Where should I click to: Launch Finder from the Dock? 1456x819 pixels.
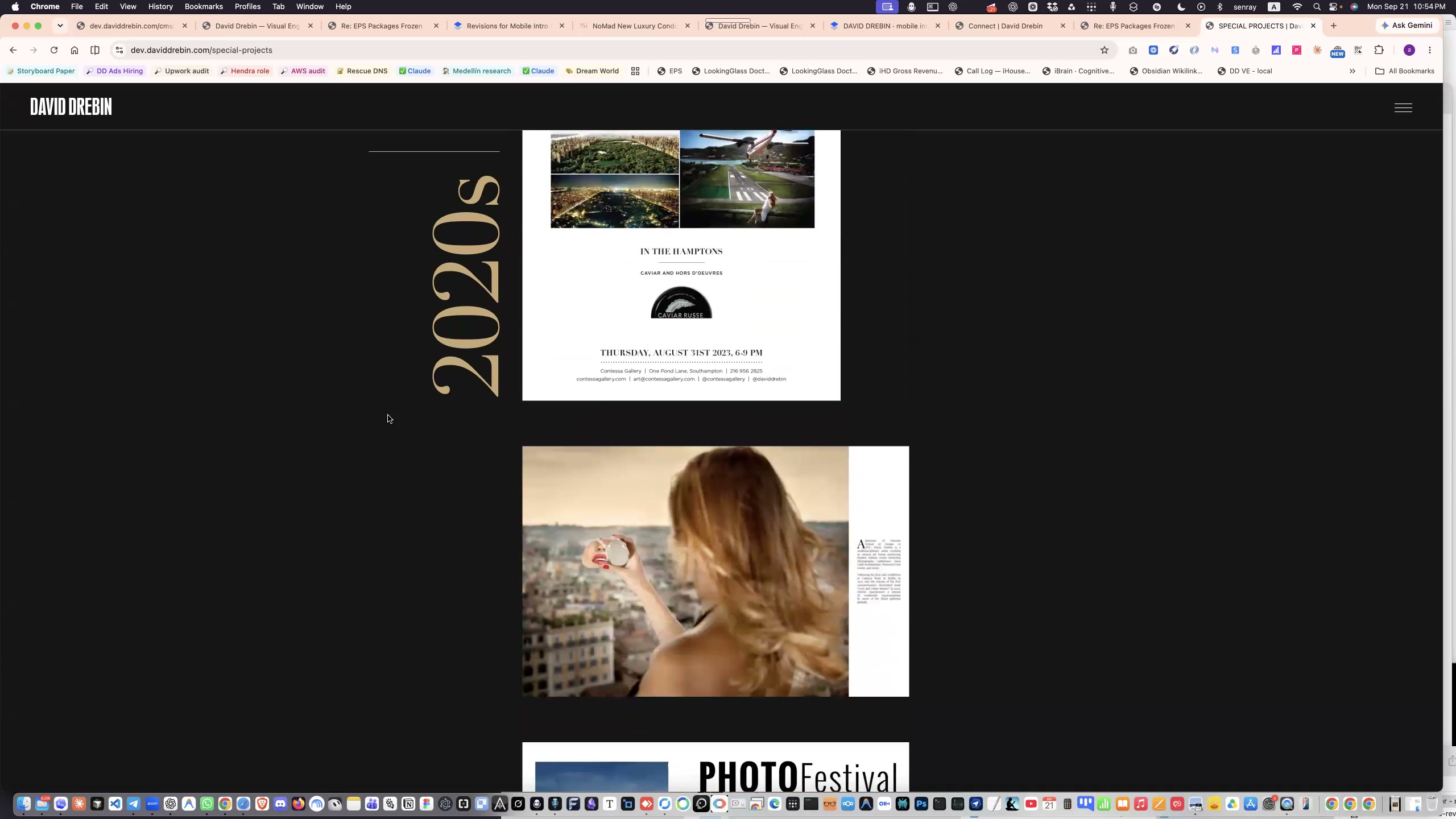tap(23, 804)
